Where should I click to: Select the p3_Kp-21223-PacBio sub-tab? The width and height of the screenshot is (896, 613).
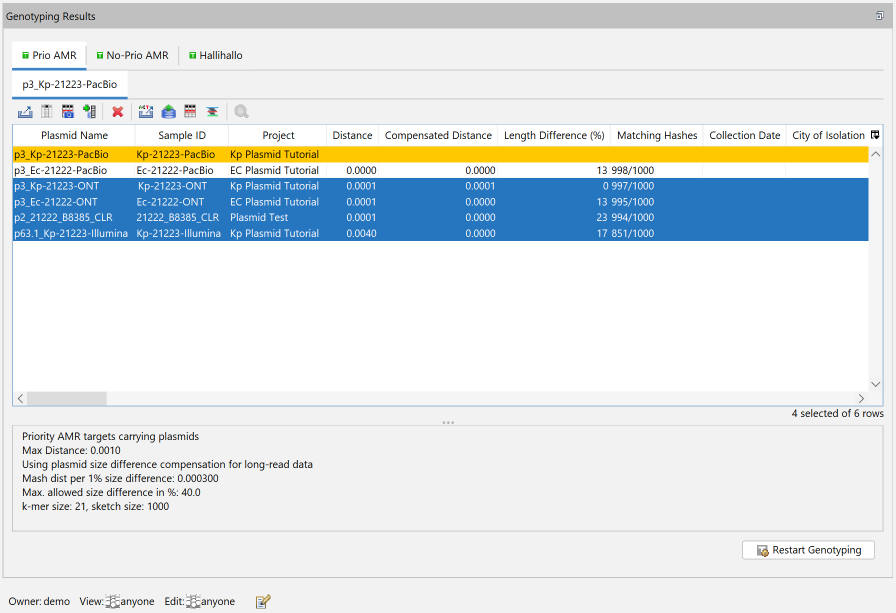tap(69, 84)
